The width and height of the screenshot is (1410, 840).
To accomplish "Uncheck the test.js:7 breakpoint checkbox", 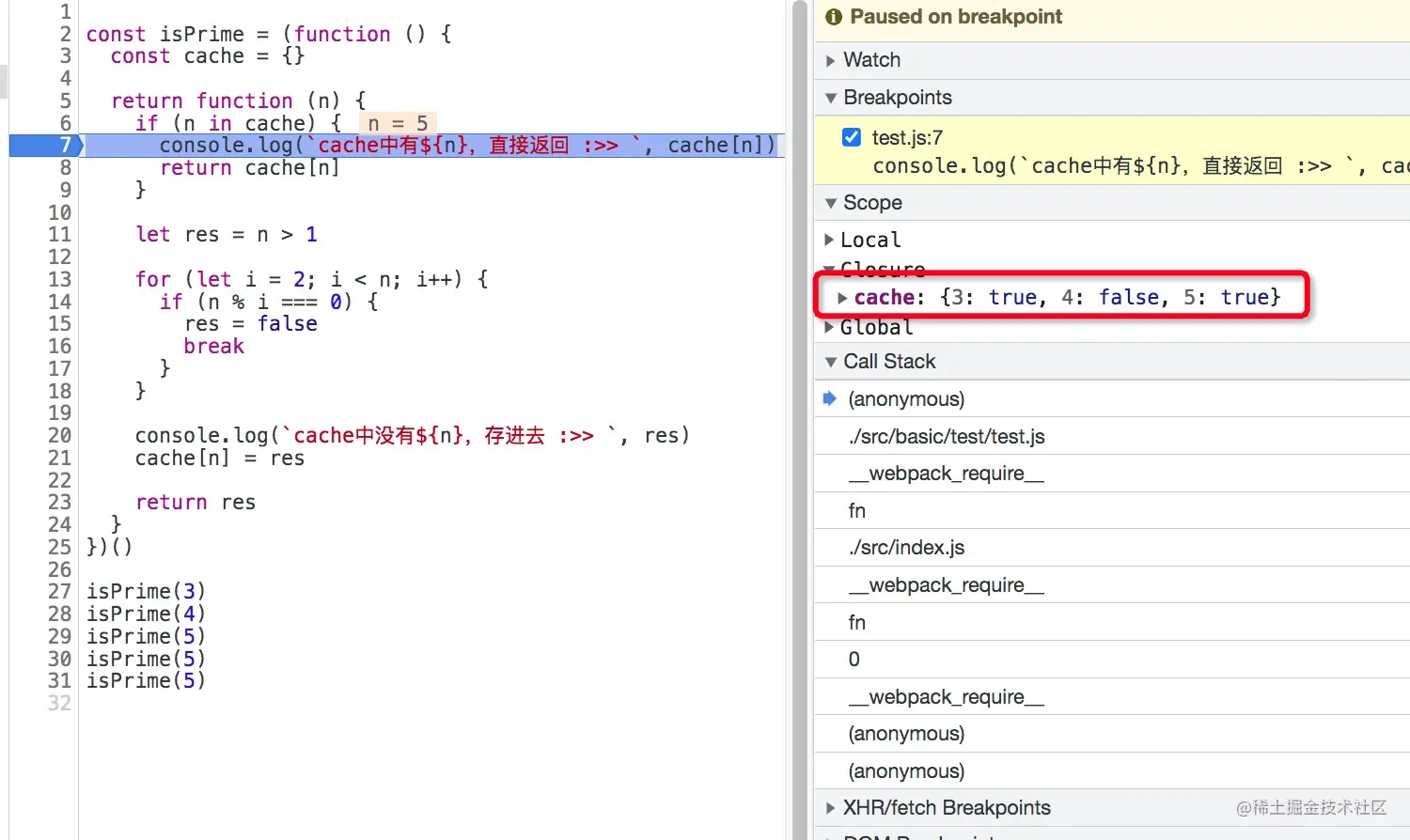I will [852, 137].
